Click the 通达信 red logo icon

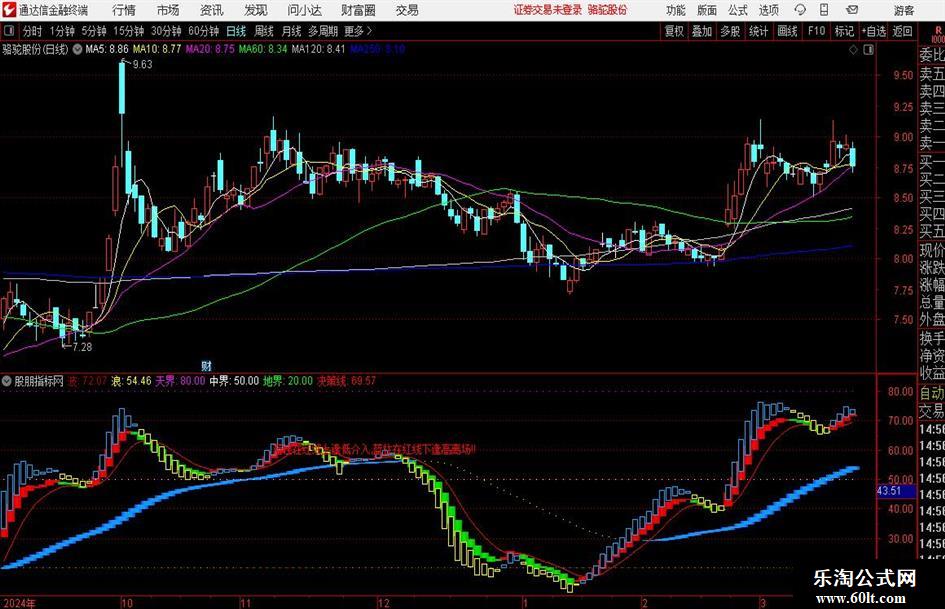pos(10,10)
